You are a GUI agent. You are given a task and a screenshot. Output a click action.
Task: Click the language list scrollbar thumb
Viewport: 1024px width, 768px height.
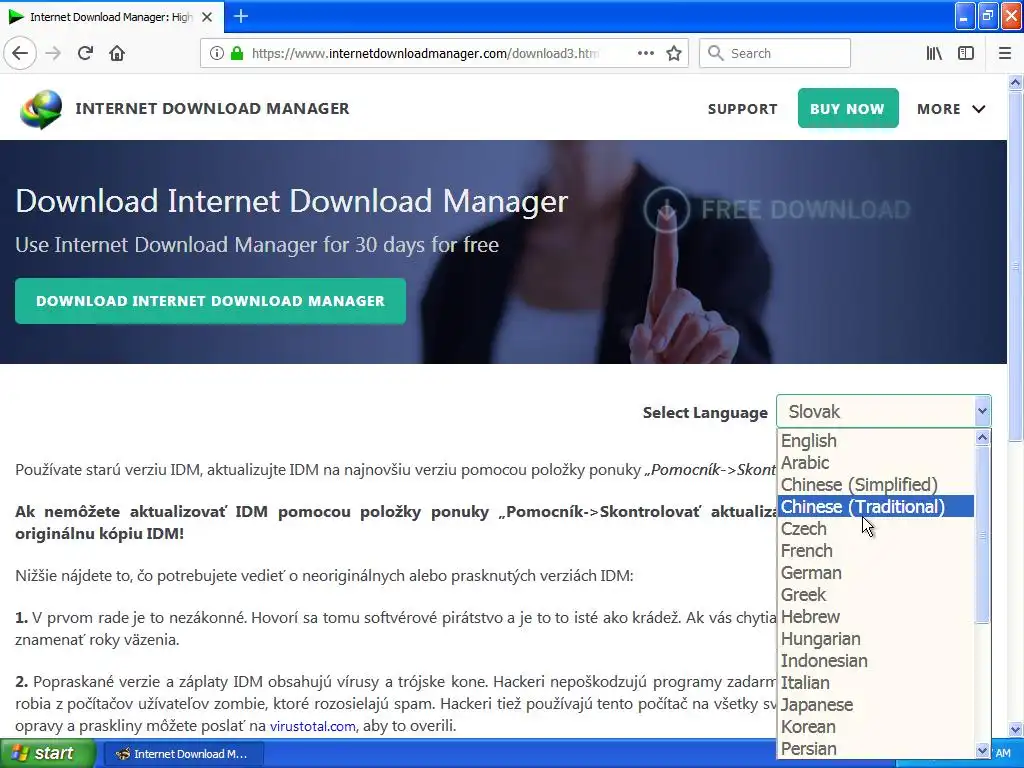tap(982, 536)
